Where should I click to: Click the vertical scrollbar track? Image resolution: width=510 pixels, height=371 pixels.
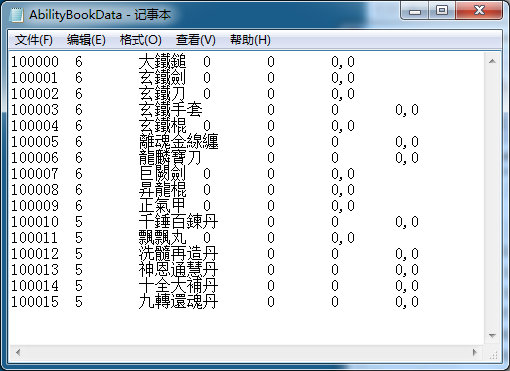(492, 198)
